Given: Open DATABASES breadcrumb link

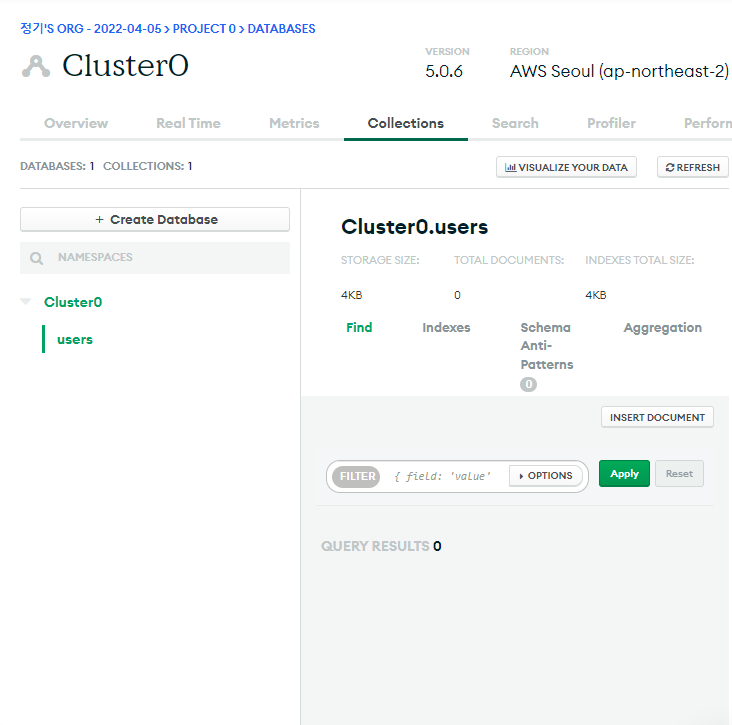Looking at the screenshot, I should pos(281,28).
